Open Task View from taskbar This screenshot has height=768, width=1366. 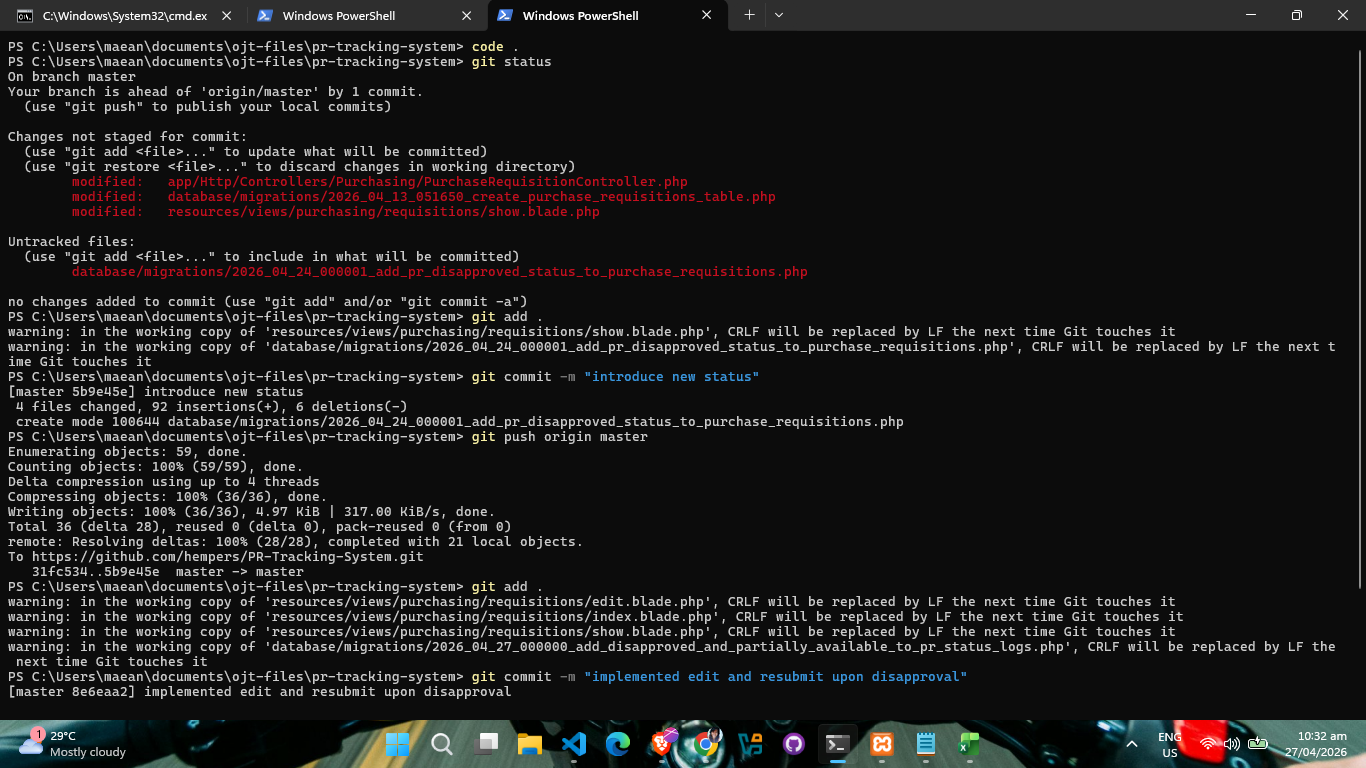(485, 744)
